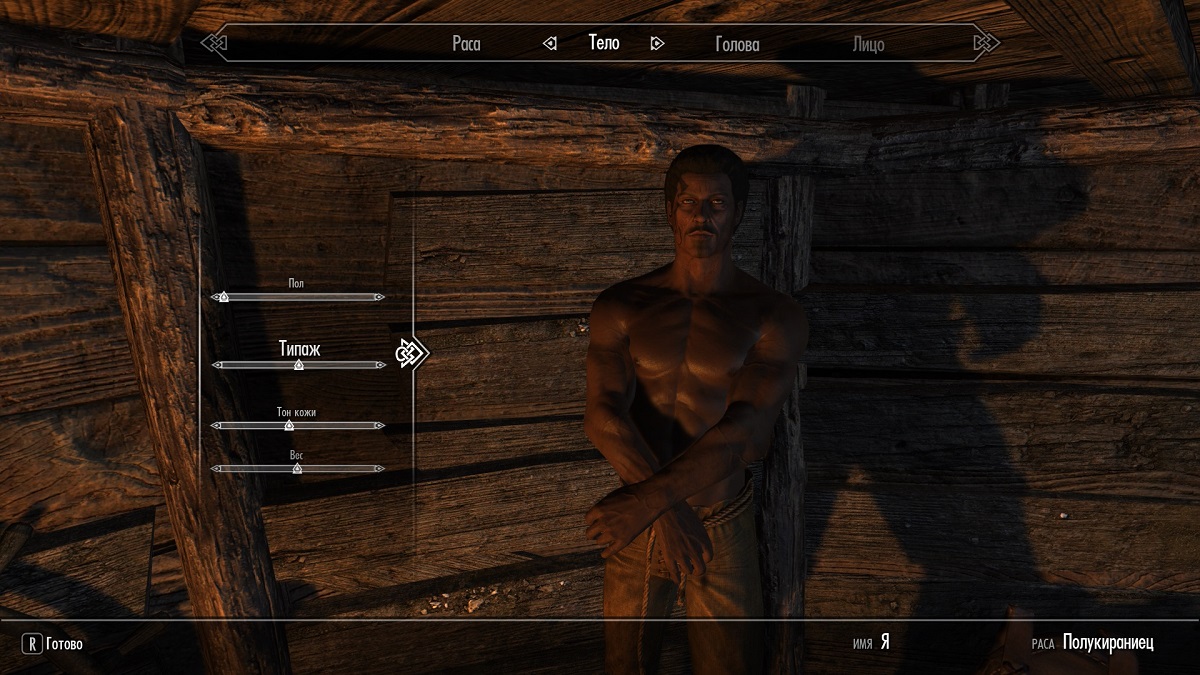Click the Вес slider handle
This screenshot has width=1200, height=675.
pyautogui.click(x=297, y=468)
